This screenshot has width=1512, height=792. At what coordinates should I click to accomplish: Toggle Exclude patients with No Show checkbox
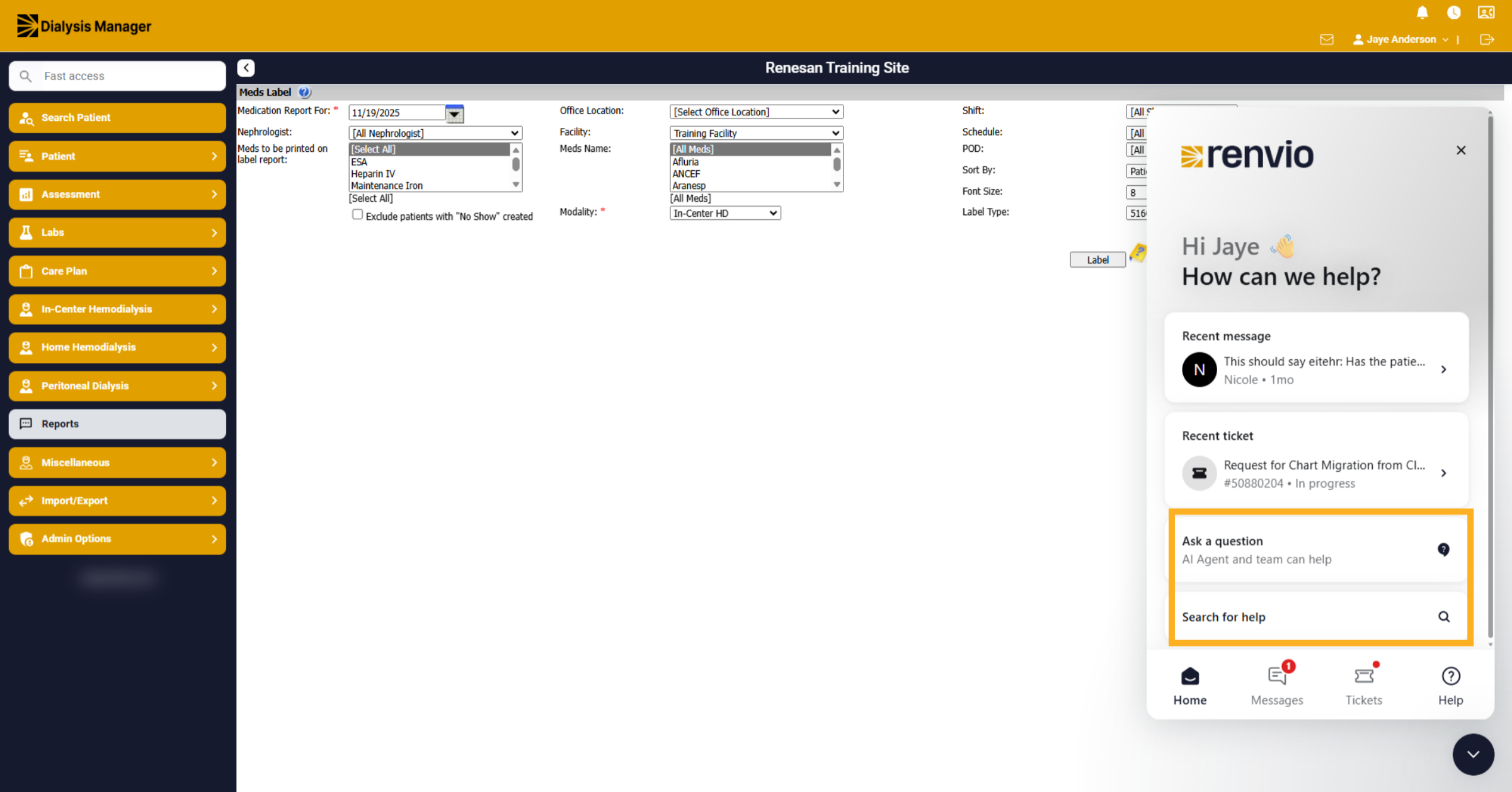(x=357, y=215)
